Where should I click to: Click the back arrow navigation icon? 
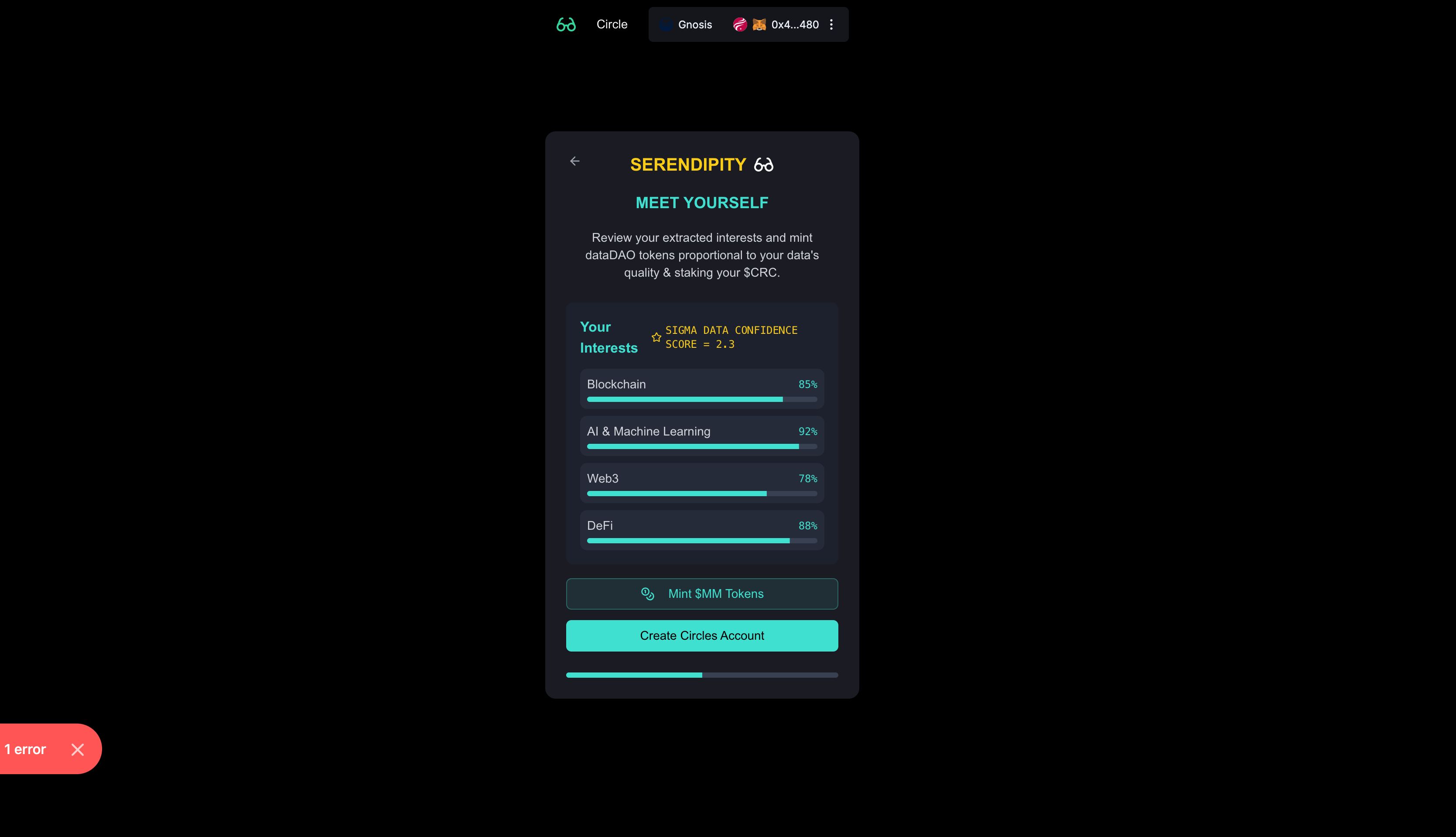tap(575, 161)
